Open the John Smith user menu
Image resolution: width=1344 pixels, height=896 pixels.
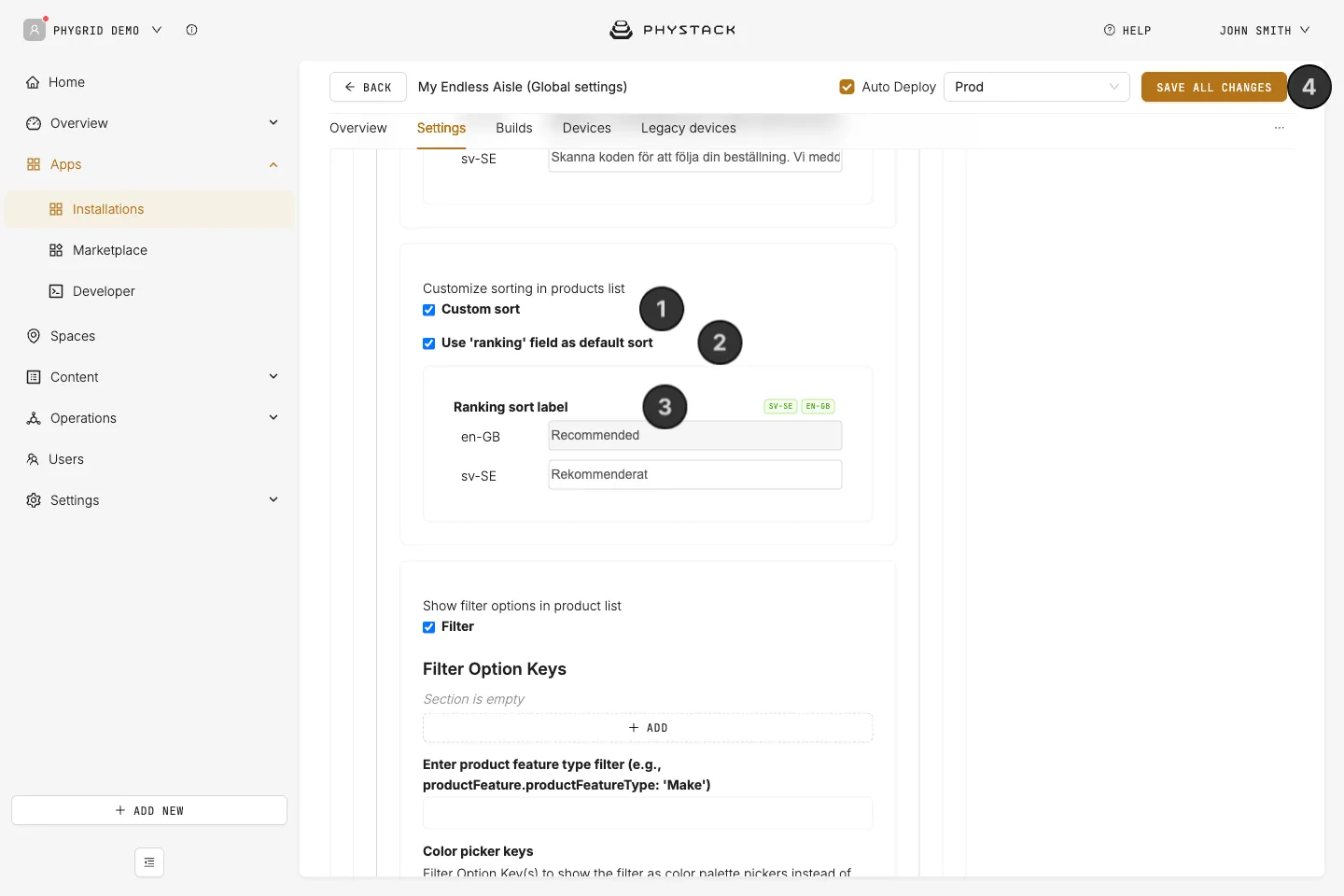[1265, 30]
